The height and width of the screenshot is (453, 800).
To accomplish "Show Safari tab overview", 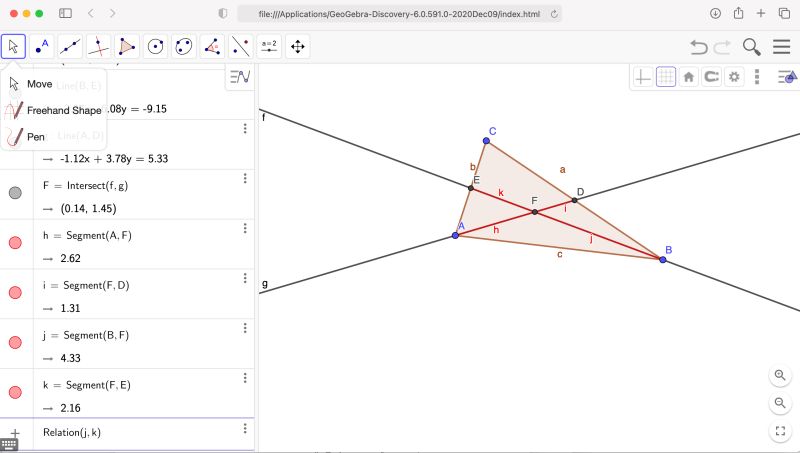I will click(784, 13).
